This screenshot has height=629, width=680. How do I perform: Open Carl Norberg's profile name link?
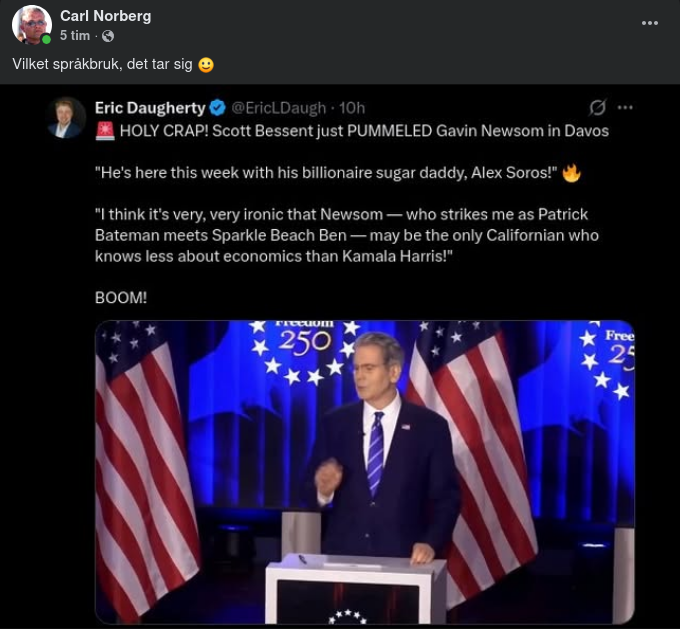pos(105,16)
